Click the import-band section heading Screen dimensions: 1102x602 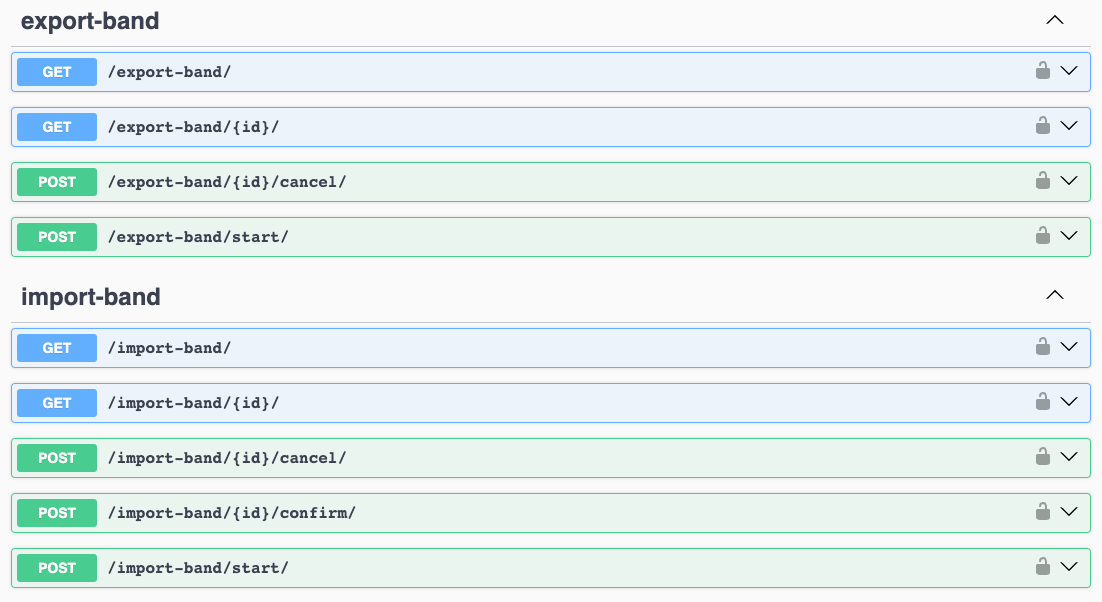pos(89,296)
